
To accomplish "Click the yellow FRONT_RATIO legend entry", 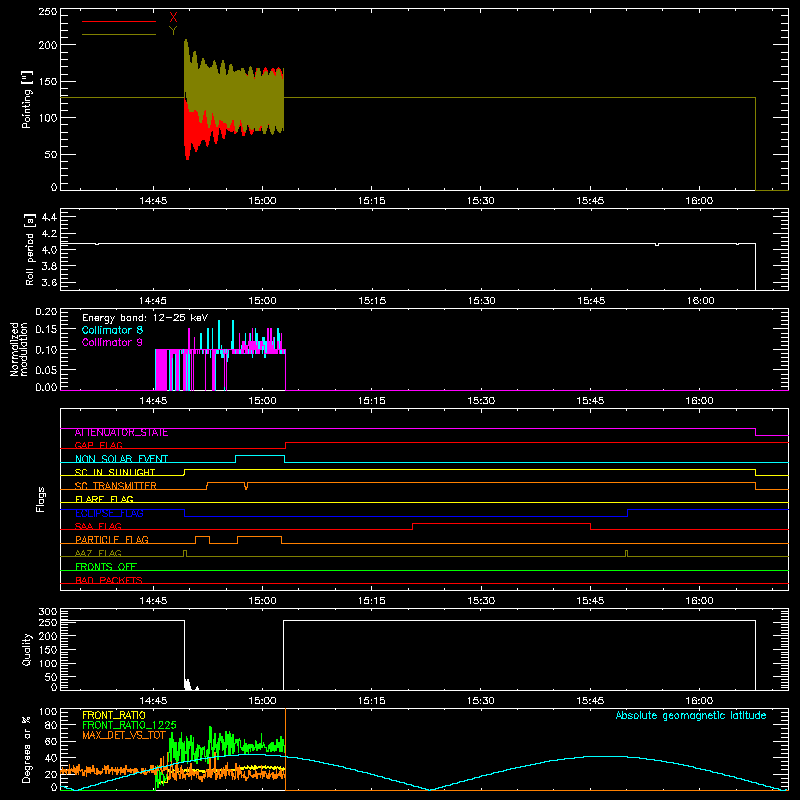I will 114,715.
